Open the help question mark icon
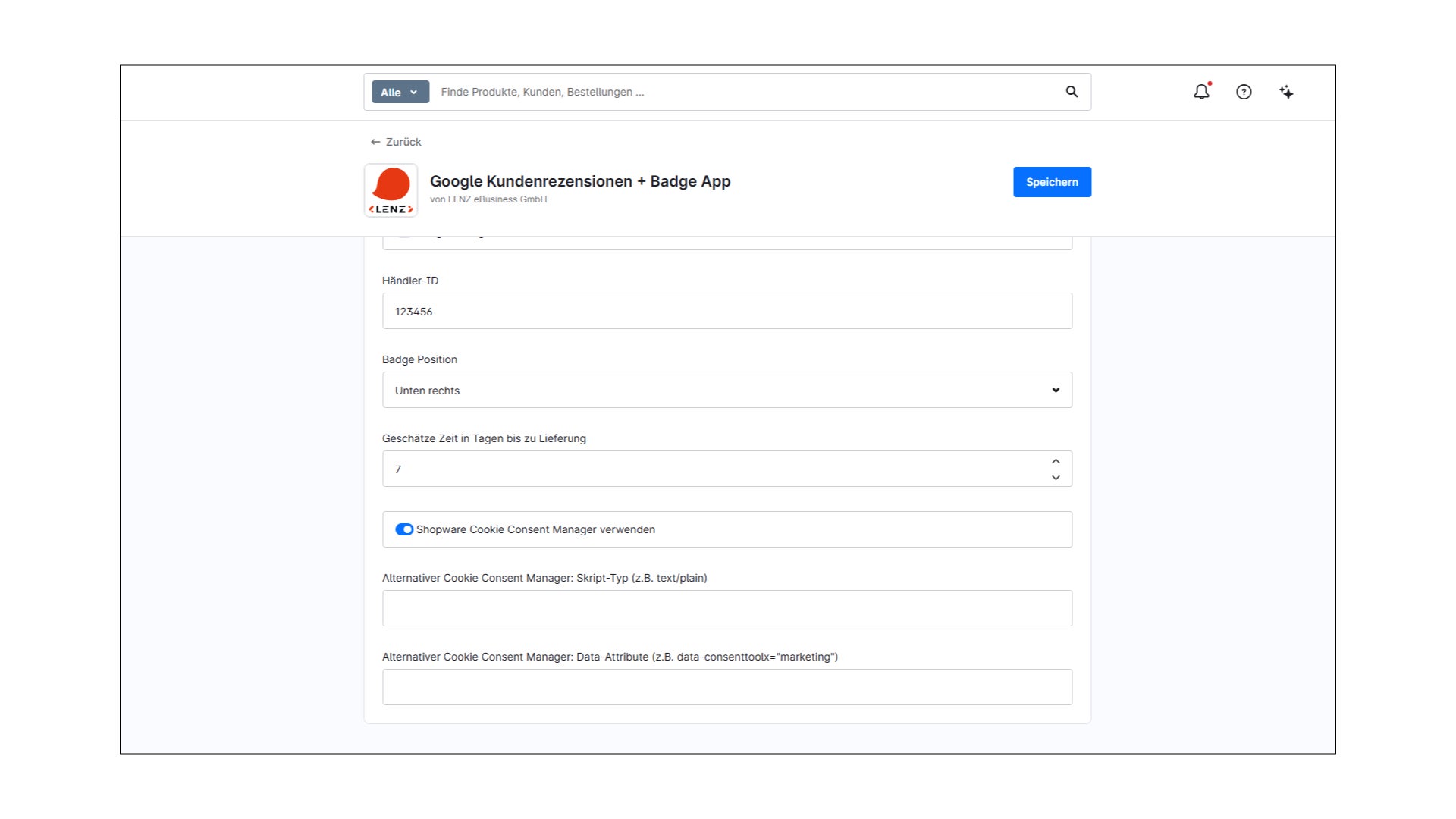The height and width of the screenshot is (819, 1456). click(x=1244, y=92)
